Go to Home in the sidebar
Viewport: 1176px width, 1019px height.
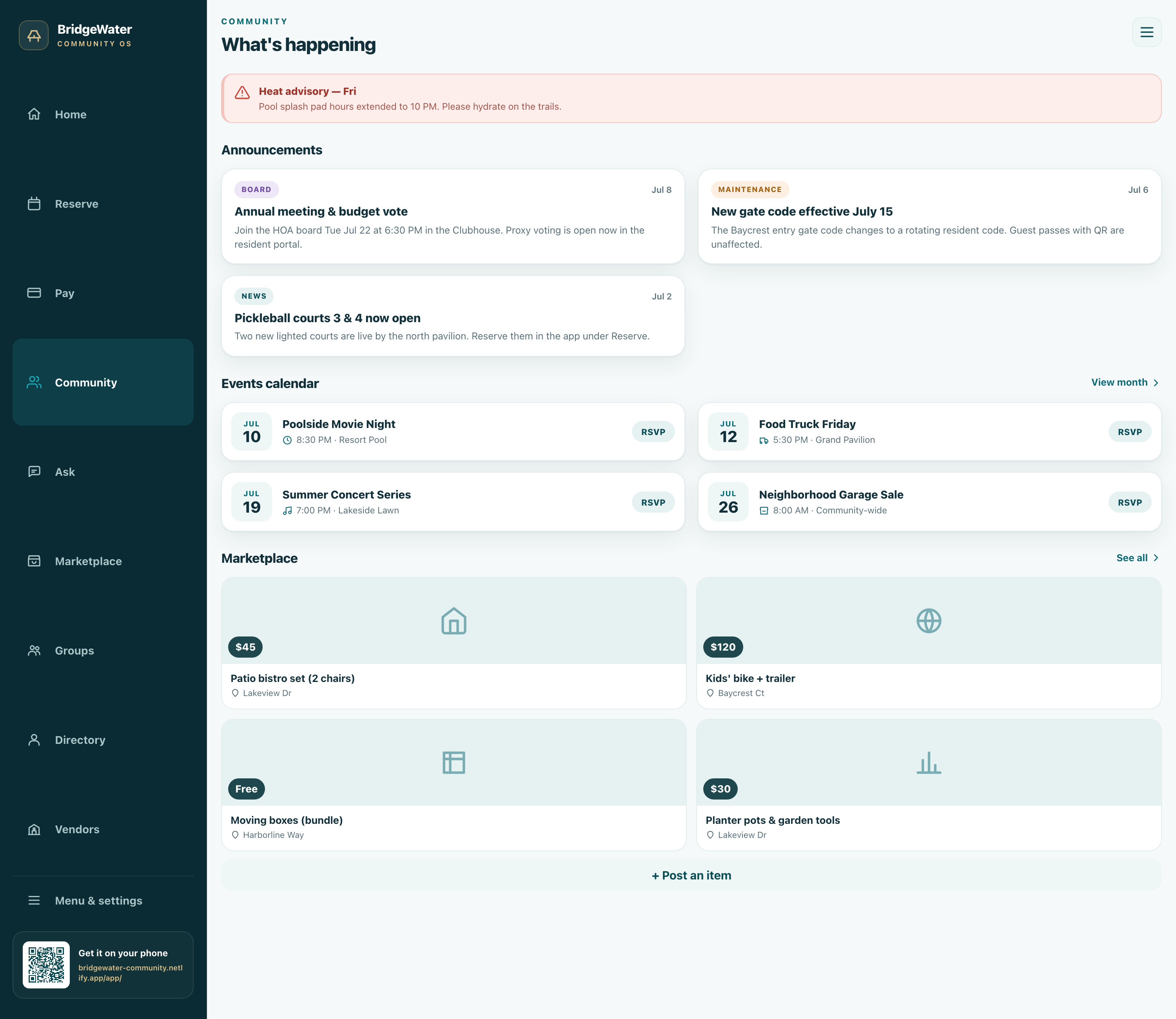[x=103, y=114]
